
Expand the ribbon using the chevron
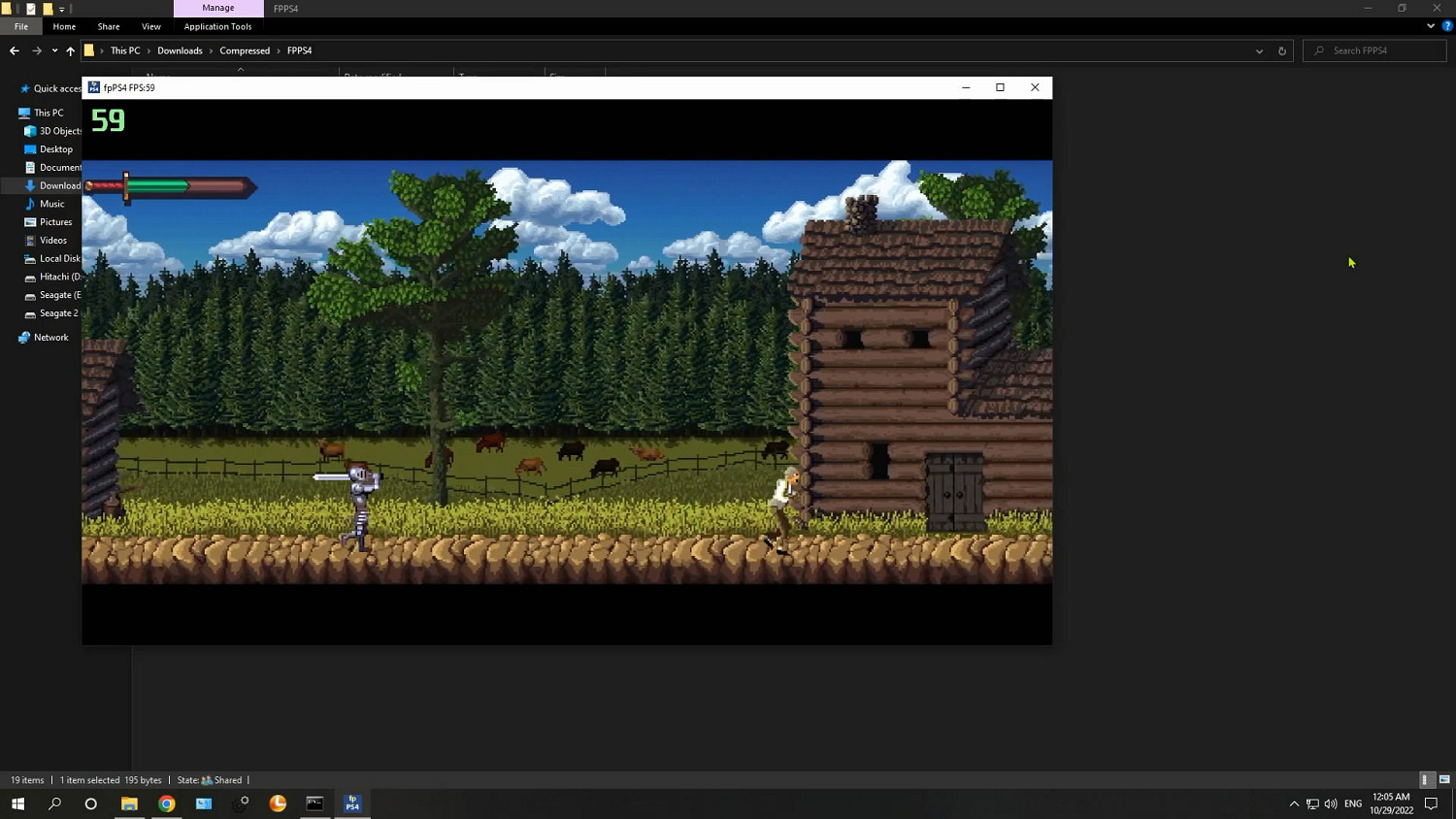click(x=1431, y=26)
